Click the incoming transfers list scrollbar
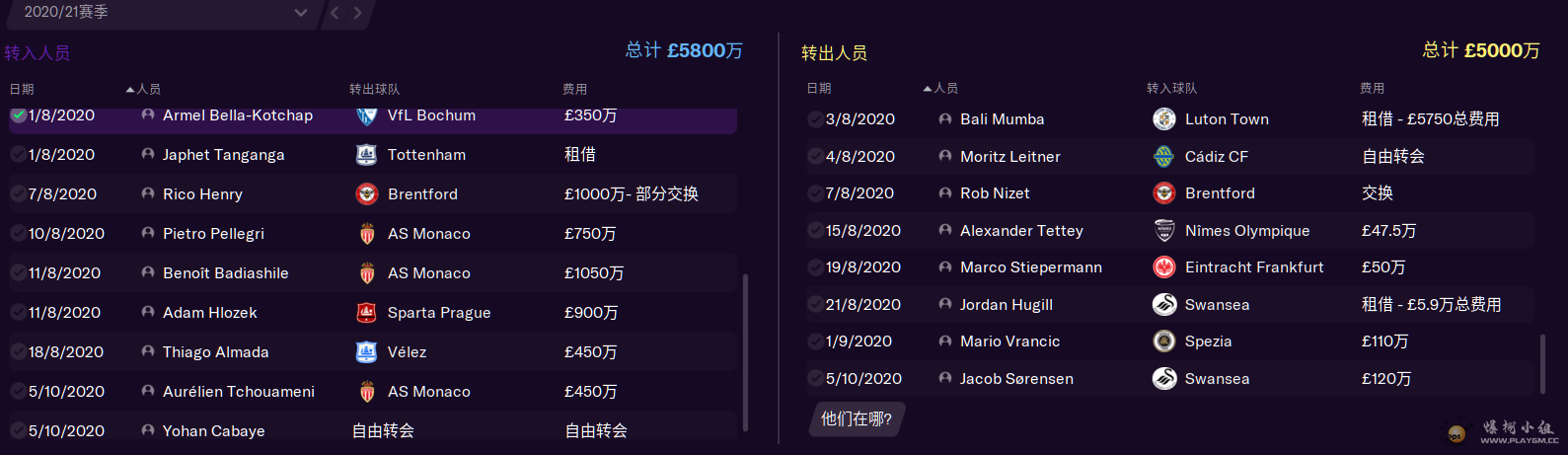The width and height of the screenshot is (1568, 455). (745, 352)
